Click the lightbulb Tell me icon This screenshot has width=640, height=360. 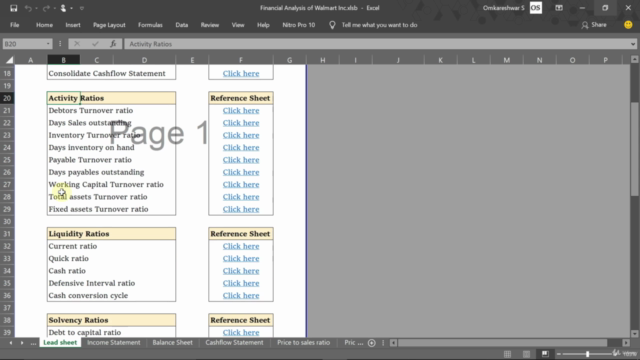click(x=332, y=25)
